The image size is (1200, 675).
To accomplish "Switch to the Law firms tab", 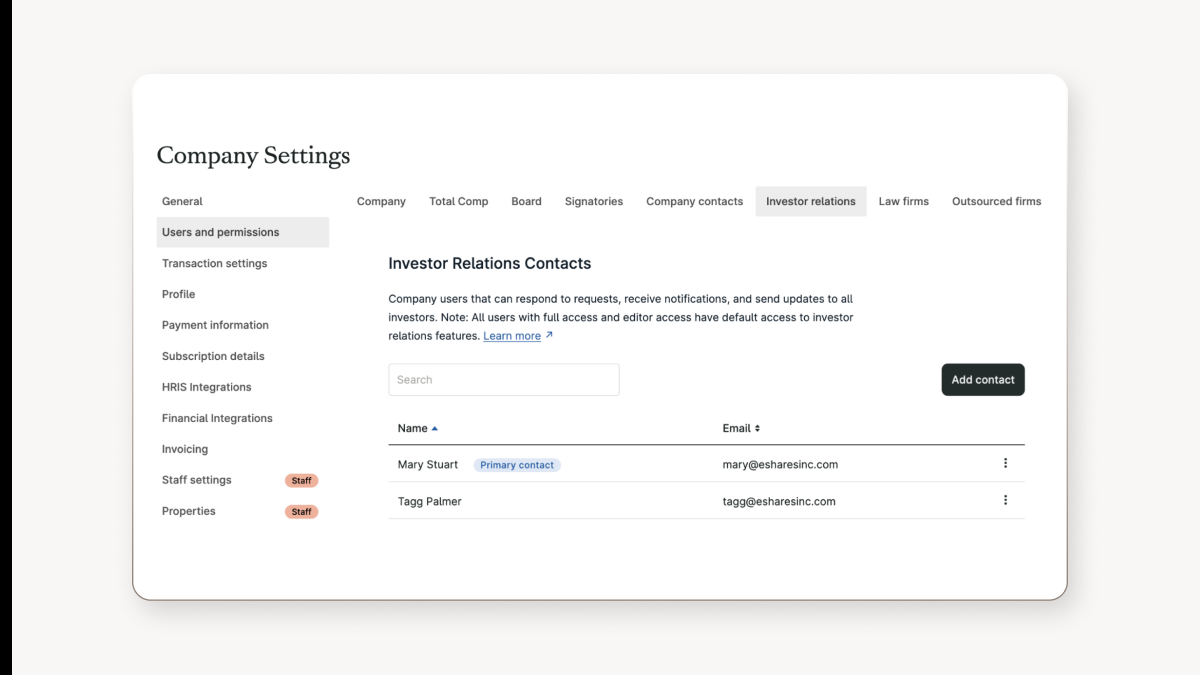I will coord(903,201).
